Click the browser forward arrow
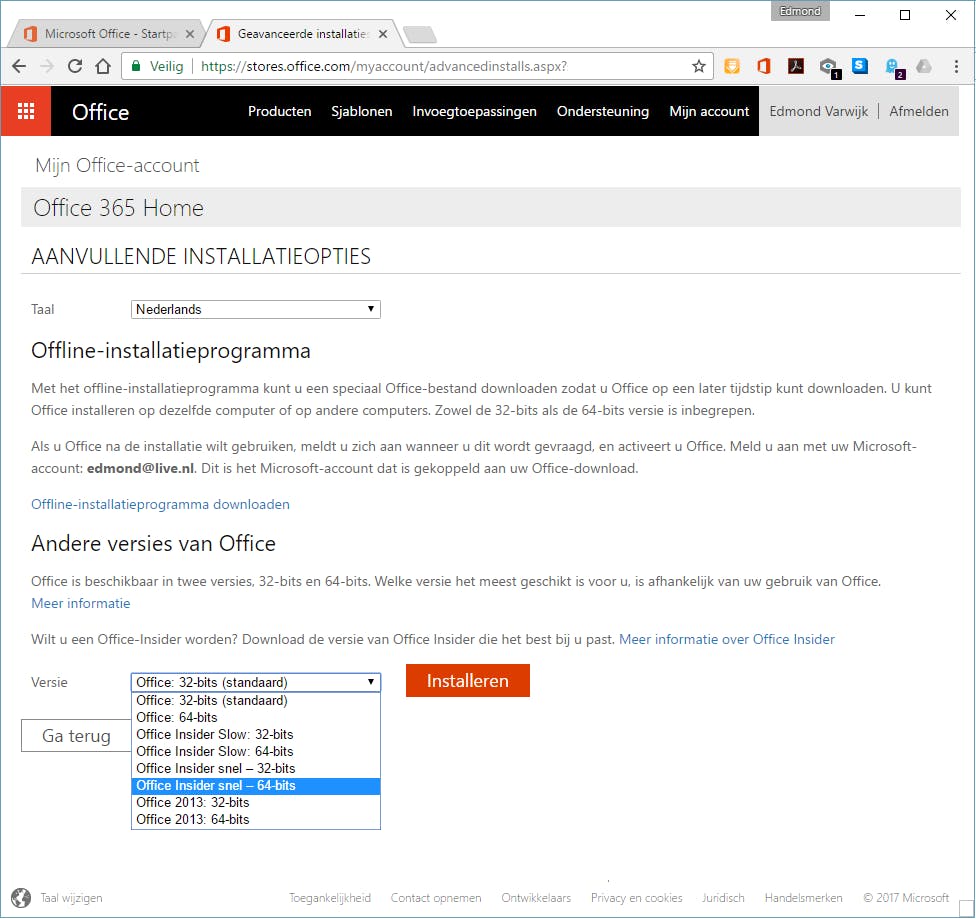The height and width of the screenshot is (919, 976). click(x=47, y=66)
